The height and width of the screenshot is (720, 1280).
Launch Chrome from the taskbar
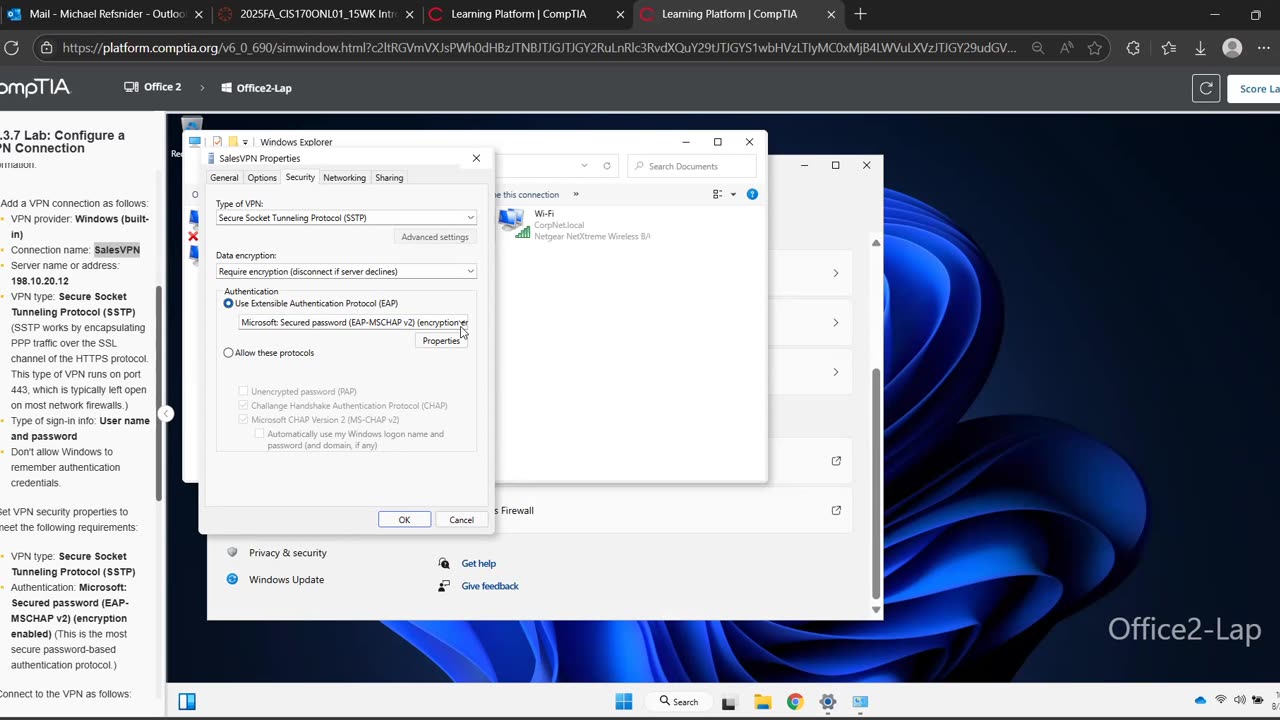tap(795, 702)
